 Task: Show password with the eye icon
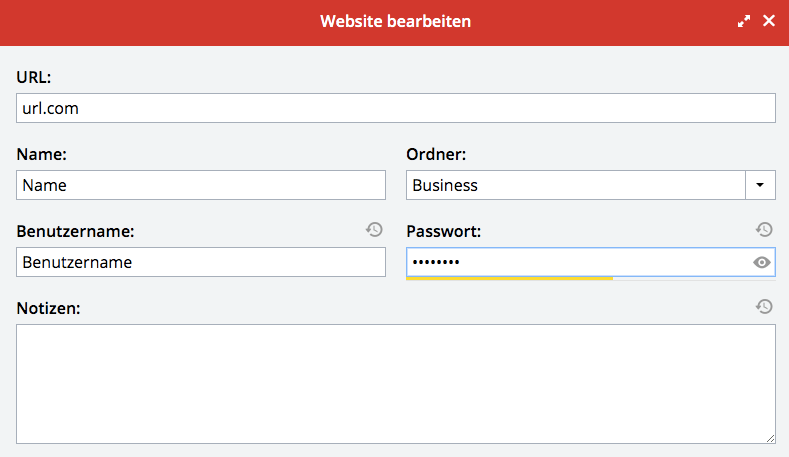(x=762, y=262)
